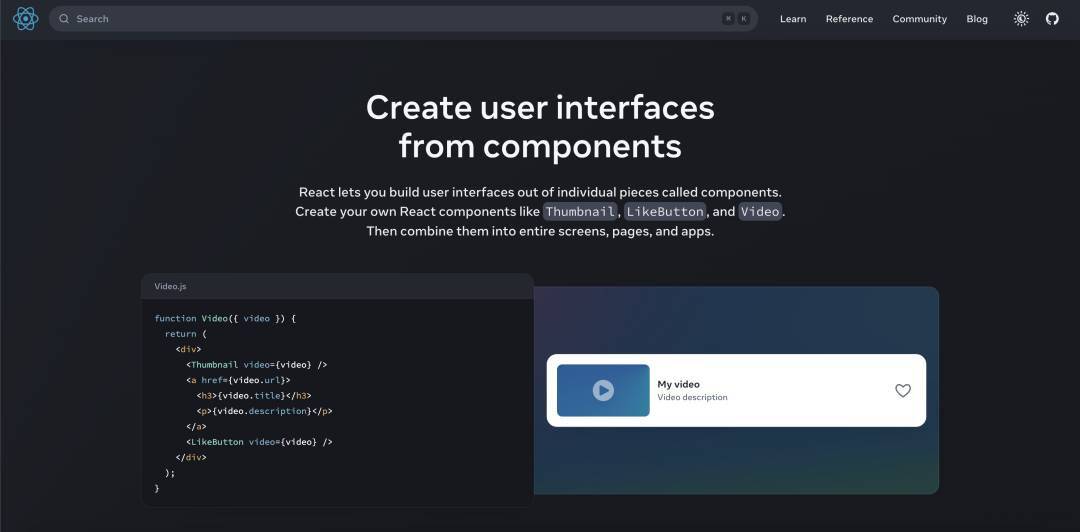Click the React logo icon
Viewport: 1080px width, 532px height.
pos(25,19)
